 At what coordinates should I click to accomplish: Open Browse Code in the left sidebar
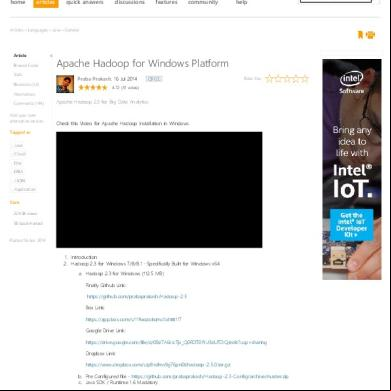click(x=26, y=65)
